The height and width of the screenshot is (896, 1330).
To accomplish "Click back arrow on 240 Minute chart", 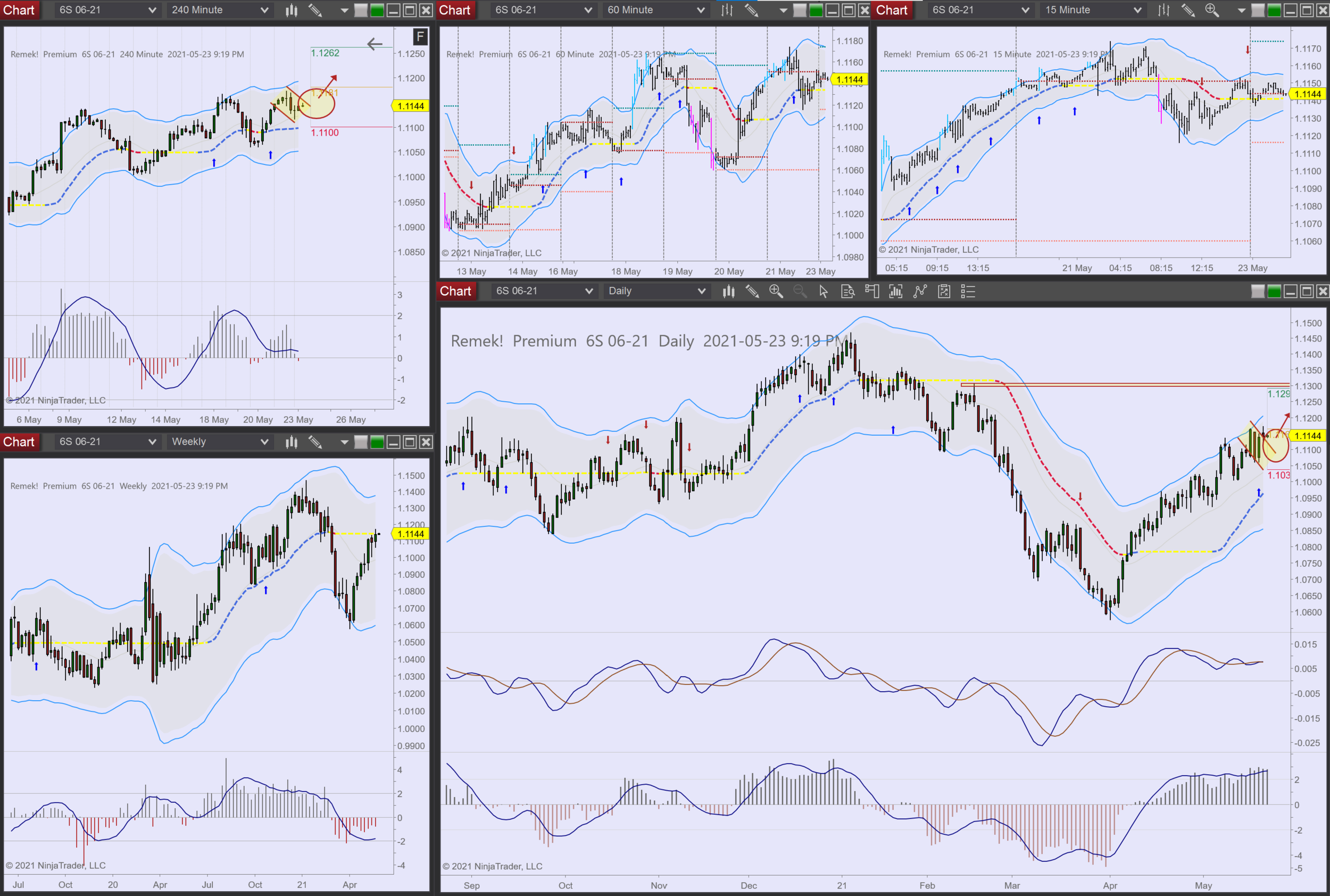I will 375,44.
